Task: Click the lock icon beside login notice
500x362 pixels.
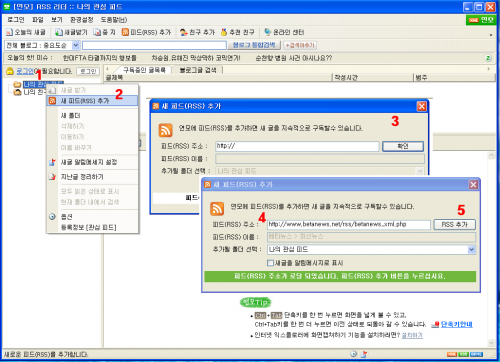Action: pyautogui.click(x=10, y=71)
